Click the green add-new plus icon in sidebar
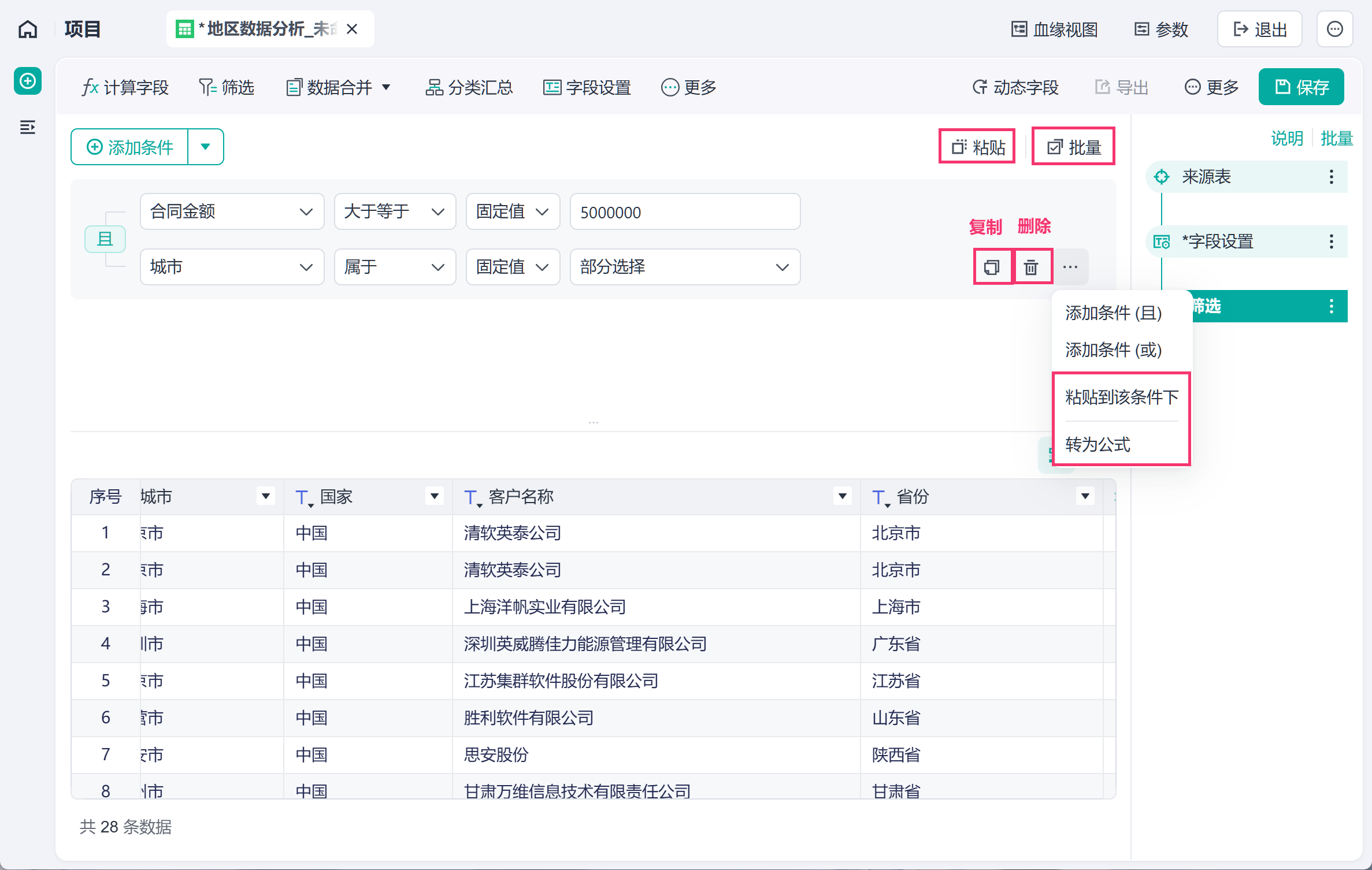 coord(28,81)
